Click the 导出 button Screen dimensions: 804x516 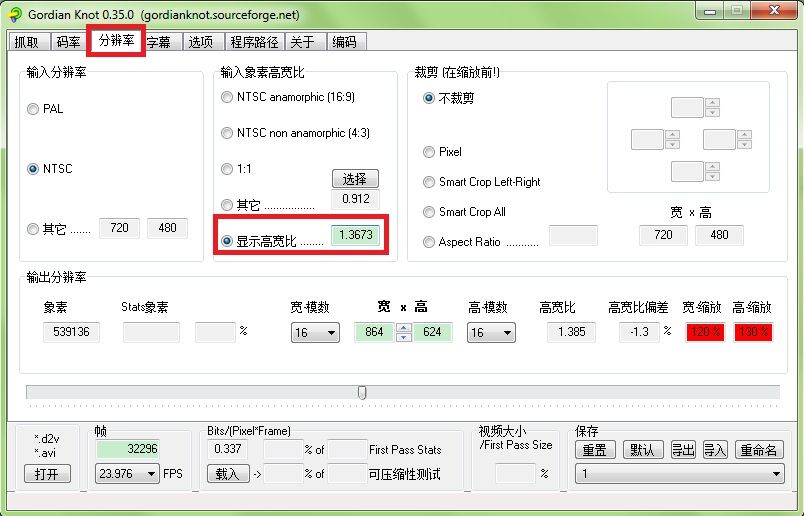(684, 450)
